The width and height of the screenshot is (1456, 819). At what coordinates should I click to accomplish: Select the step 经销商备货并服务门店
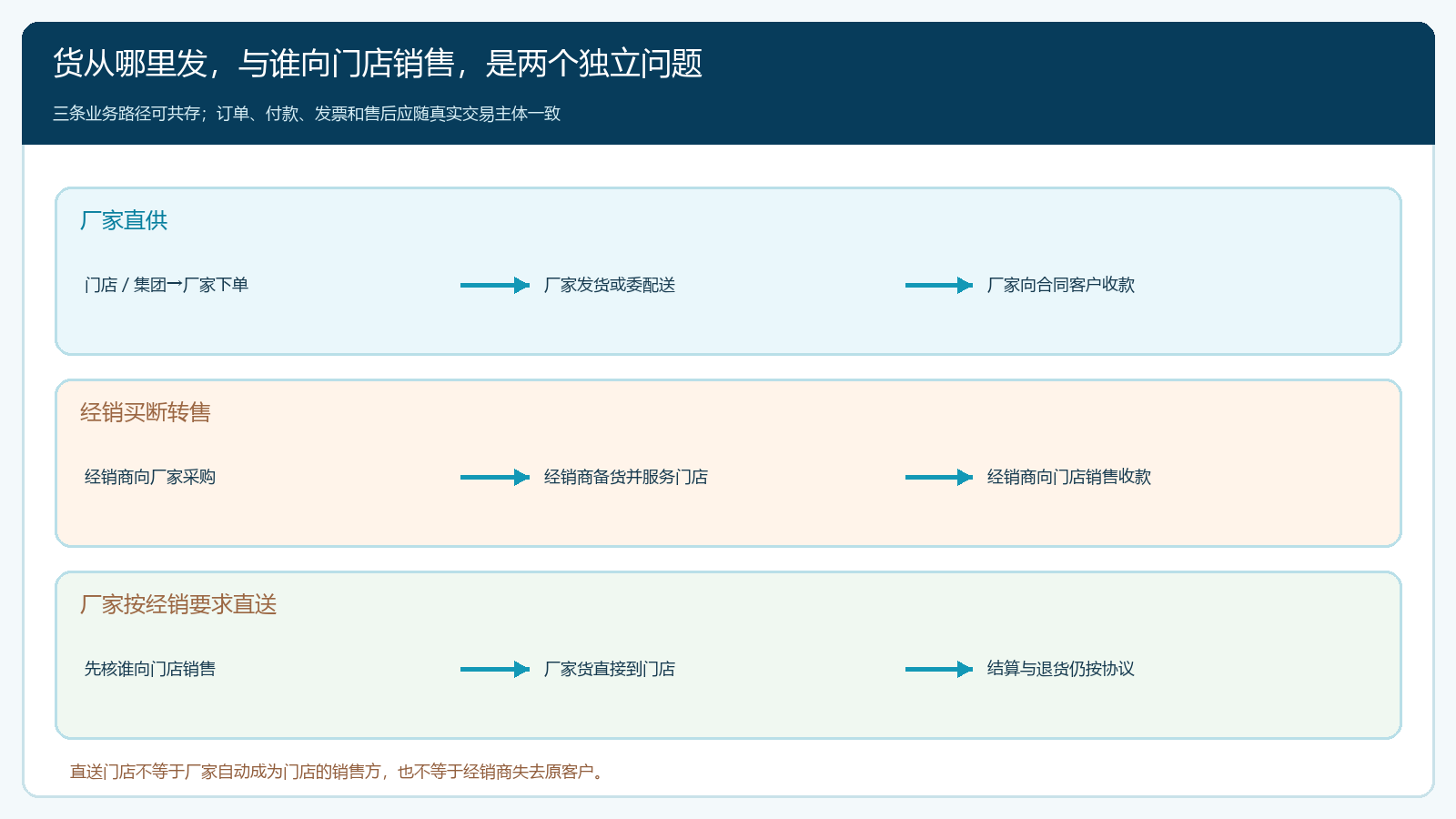[x=626, y=477]
